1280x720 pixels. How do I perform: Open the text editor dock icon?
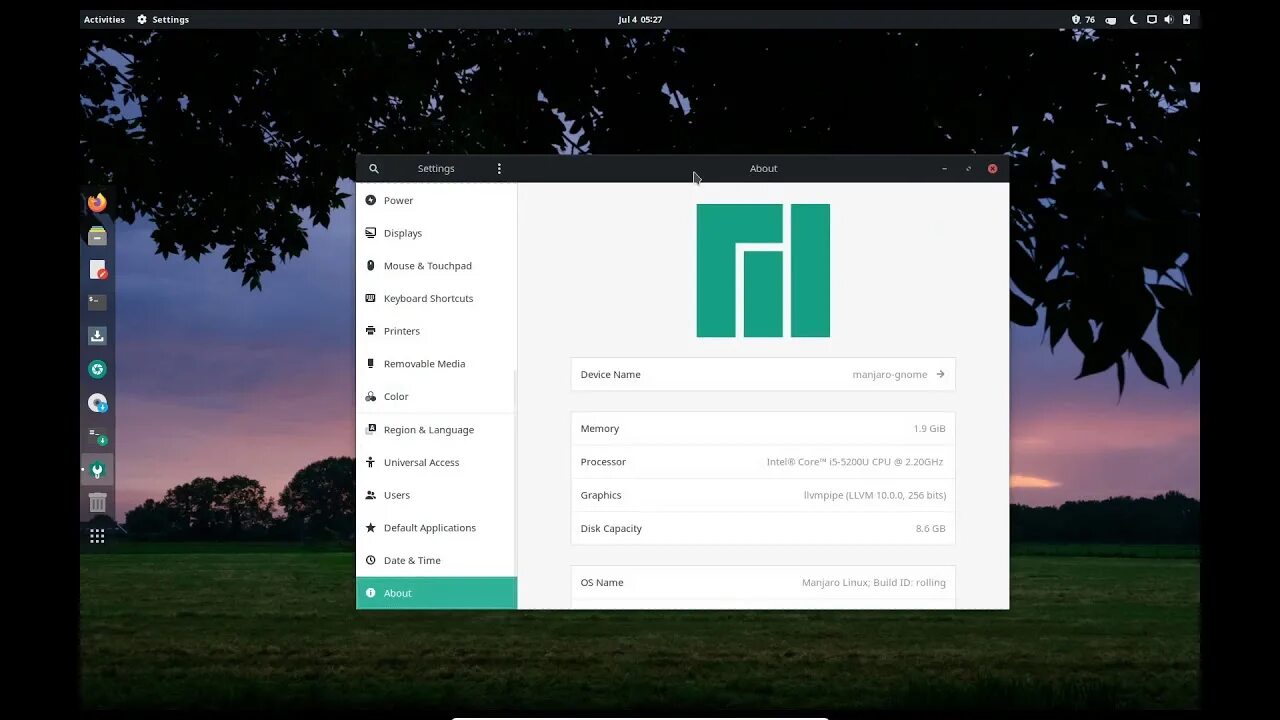pos(97,269)
